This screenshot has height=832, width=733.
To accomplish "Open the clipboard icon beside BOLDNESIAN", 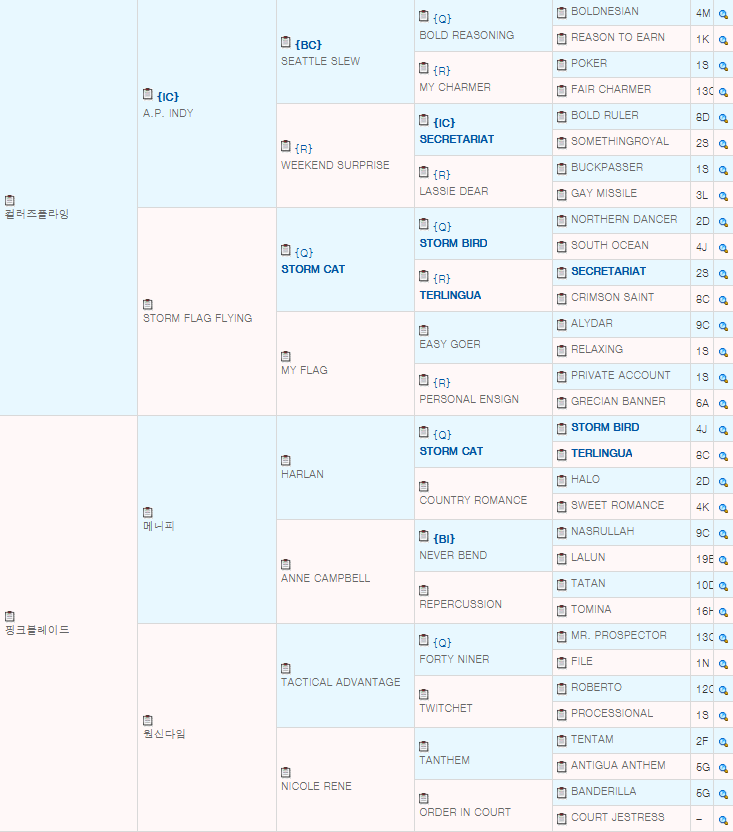I will [562, 13].
